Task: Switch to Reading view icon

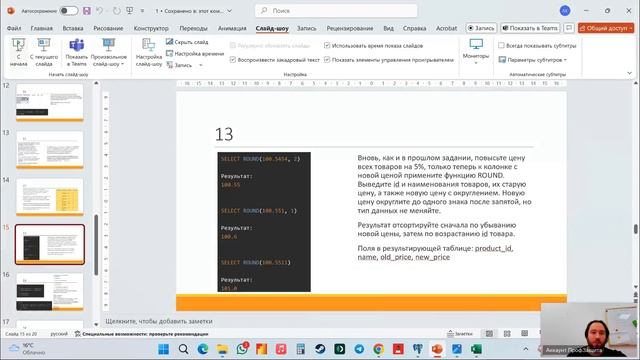Action: pos(525,333)
